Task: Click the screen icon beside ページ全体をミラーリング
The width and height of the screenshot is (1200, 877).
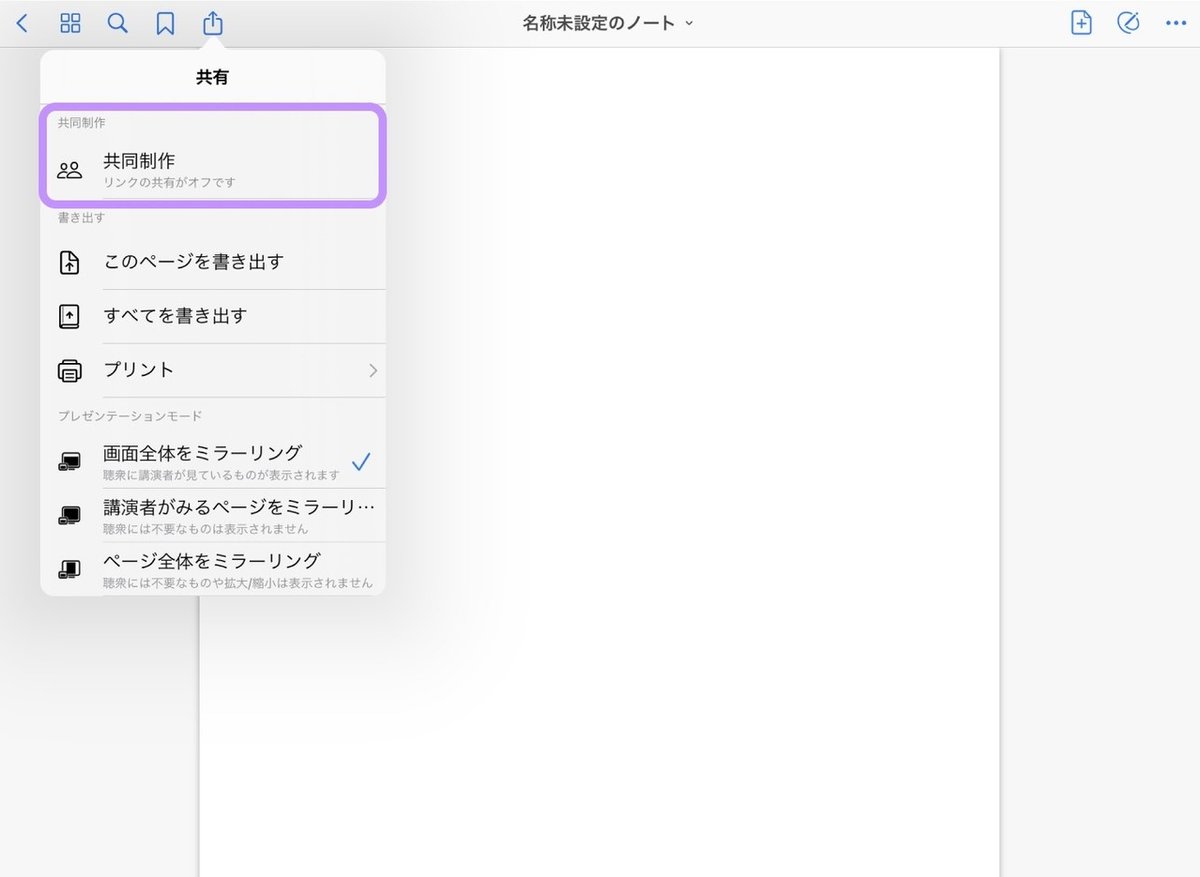Action: [x=69, y=569]
